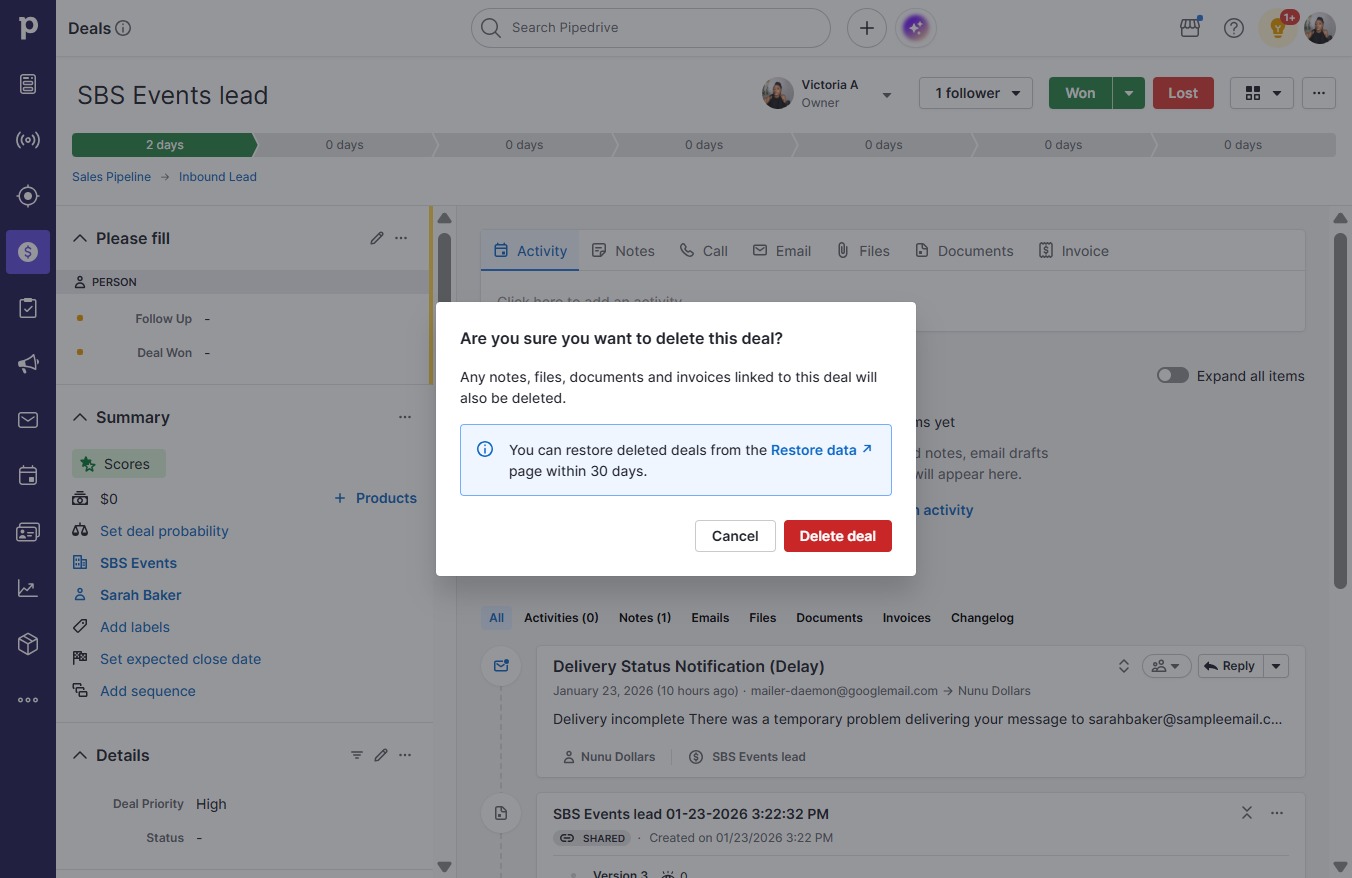Mark the deal as Lost
Screen dimensions: 1352x878
pyautogui.click(x=1183, y=93)
